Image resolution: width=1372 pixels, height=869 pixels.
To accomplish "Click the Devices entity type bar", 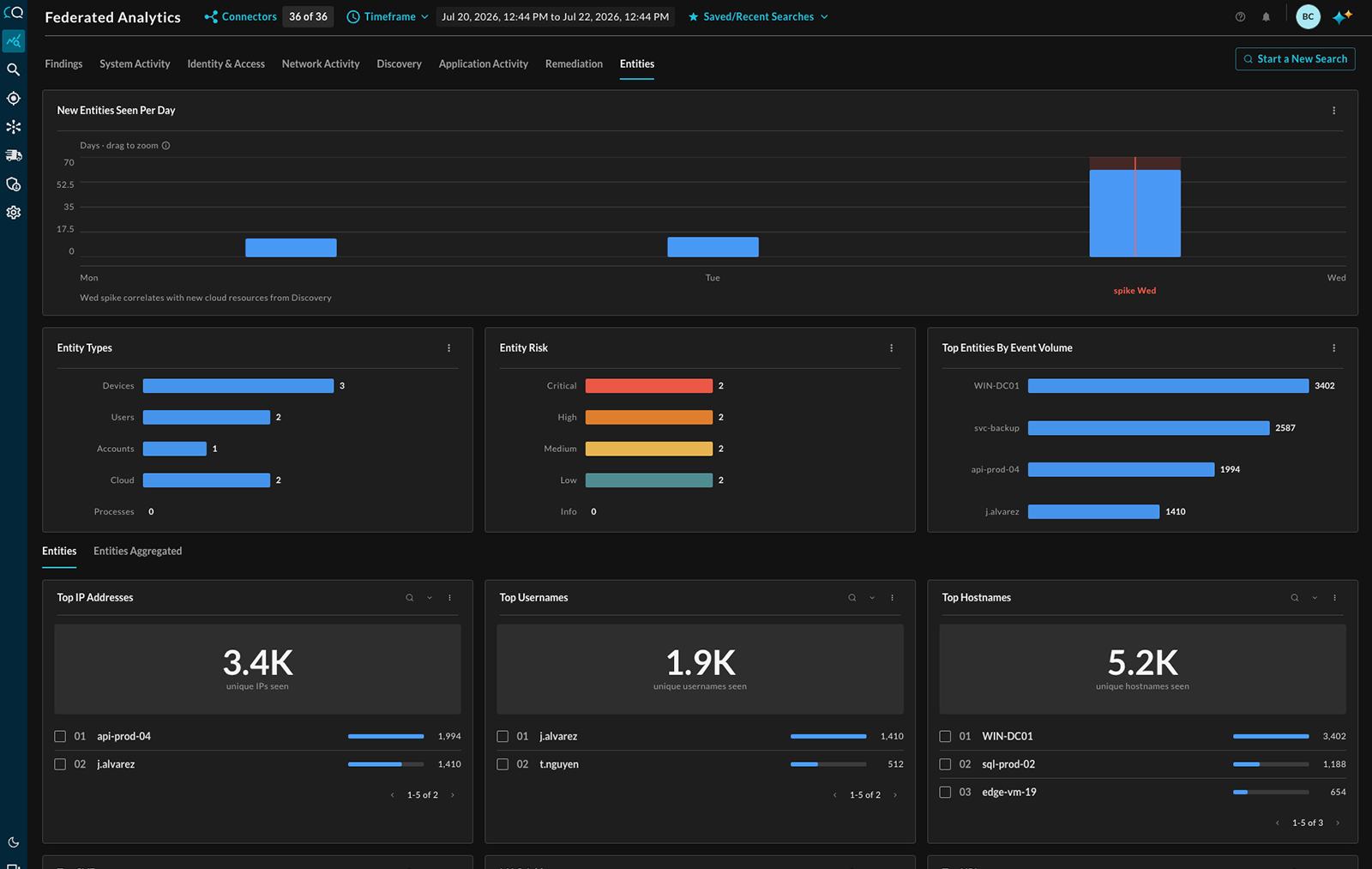I will [x=238, y=386].
